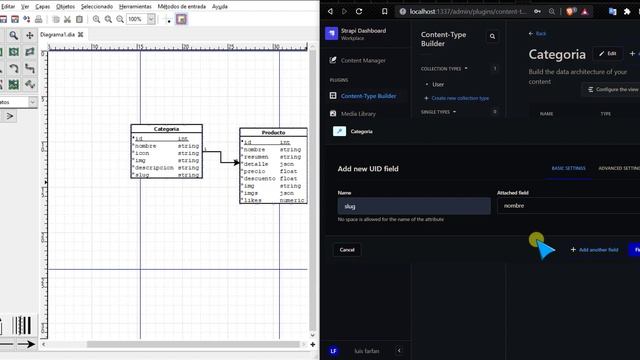
Task: Reload the browser page
Action: point(359,11)
